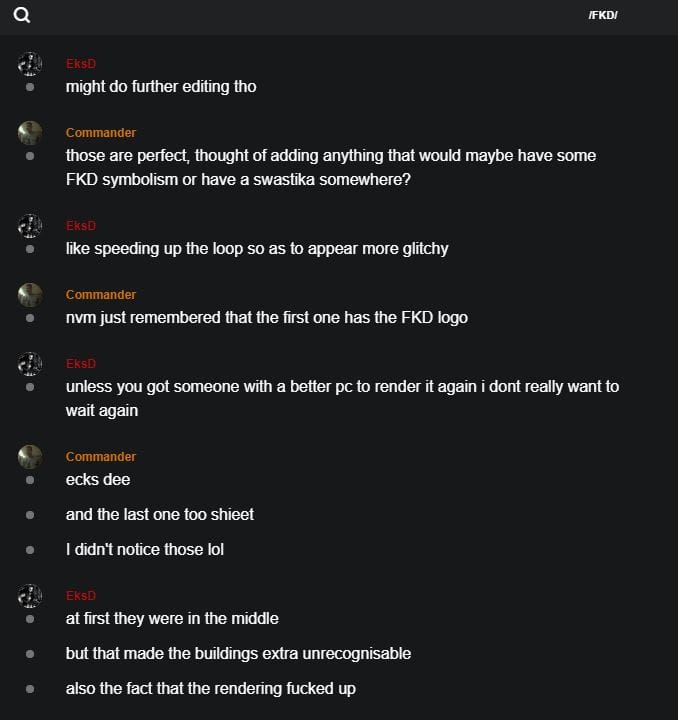678x720 pixels.
Task: Open Commander's avatar beside "those are perfect" message
Action: pyautogui.click(x=30, y=133)
